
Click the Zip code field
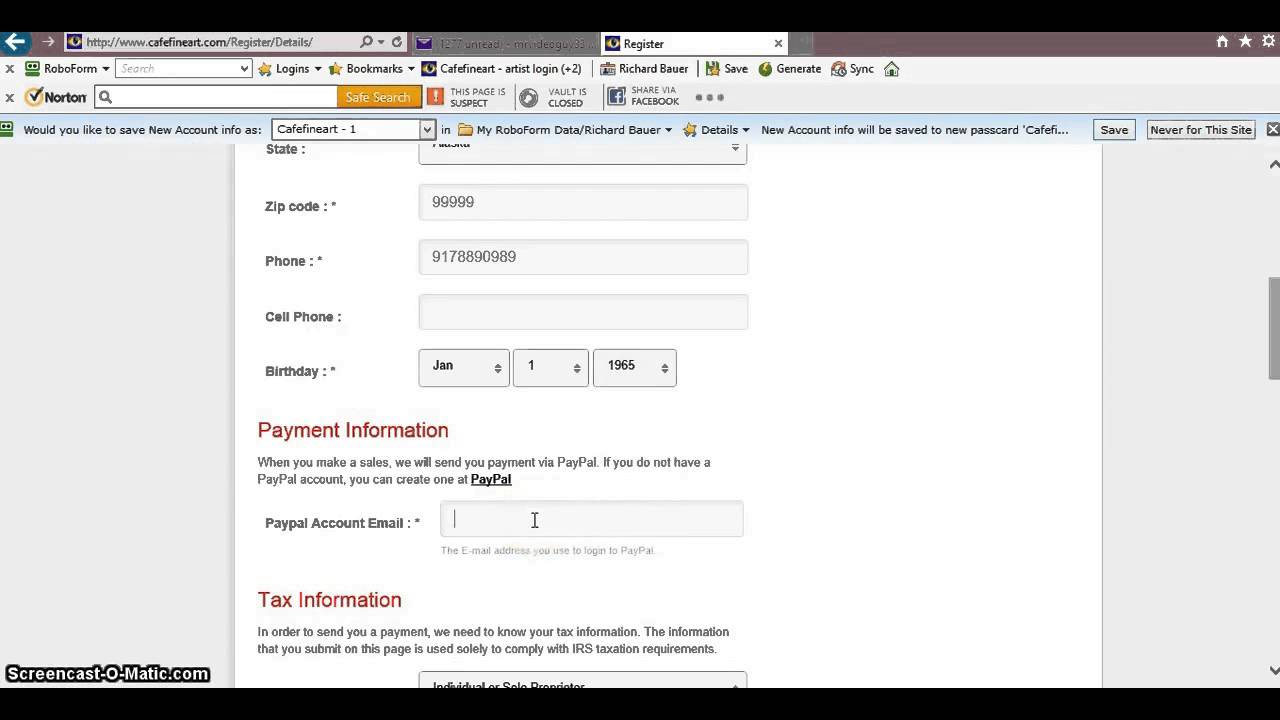pos(583,202)
